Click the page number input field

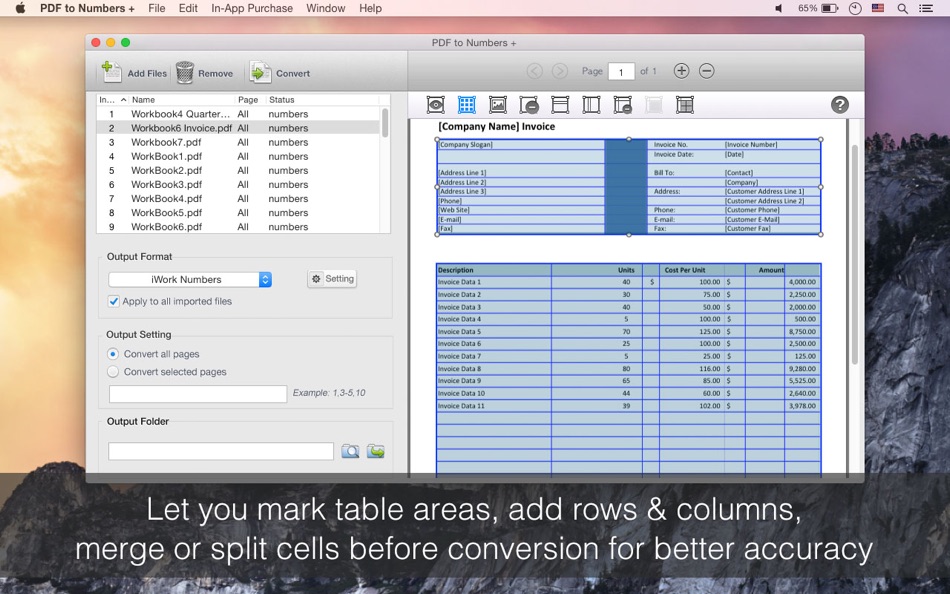click(621, 72)
